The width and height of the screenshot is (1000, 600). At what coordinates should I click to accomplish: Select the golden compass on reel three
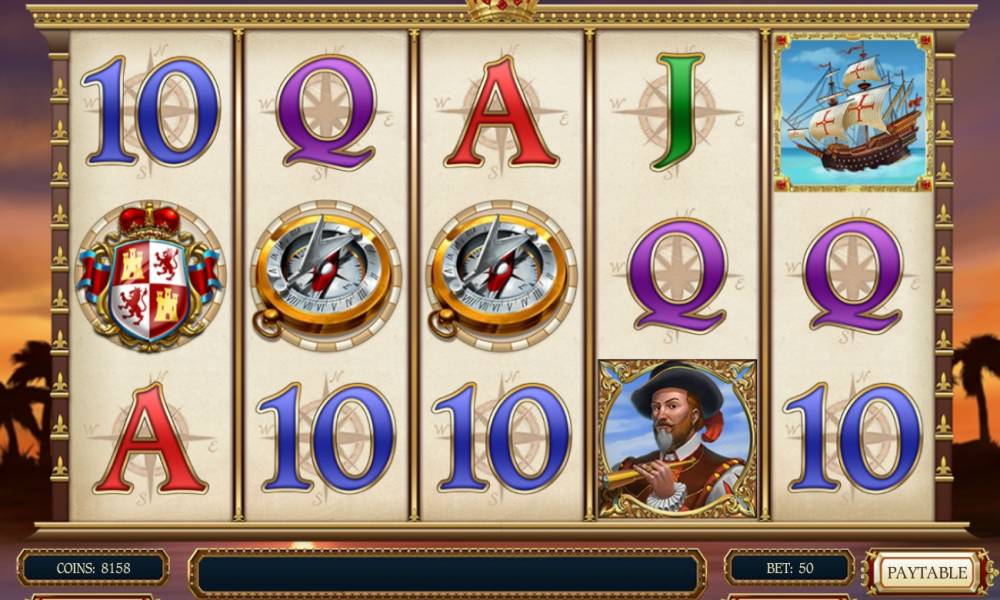pos(501,275)
